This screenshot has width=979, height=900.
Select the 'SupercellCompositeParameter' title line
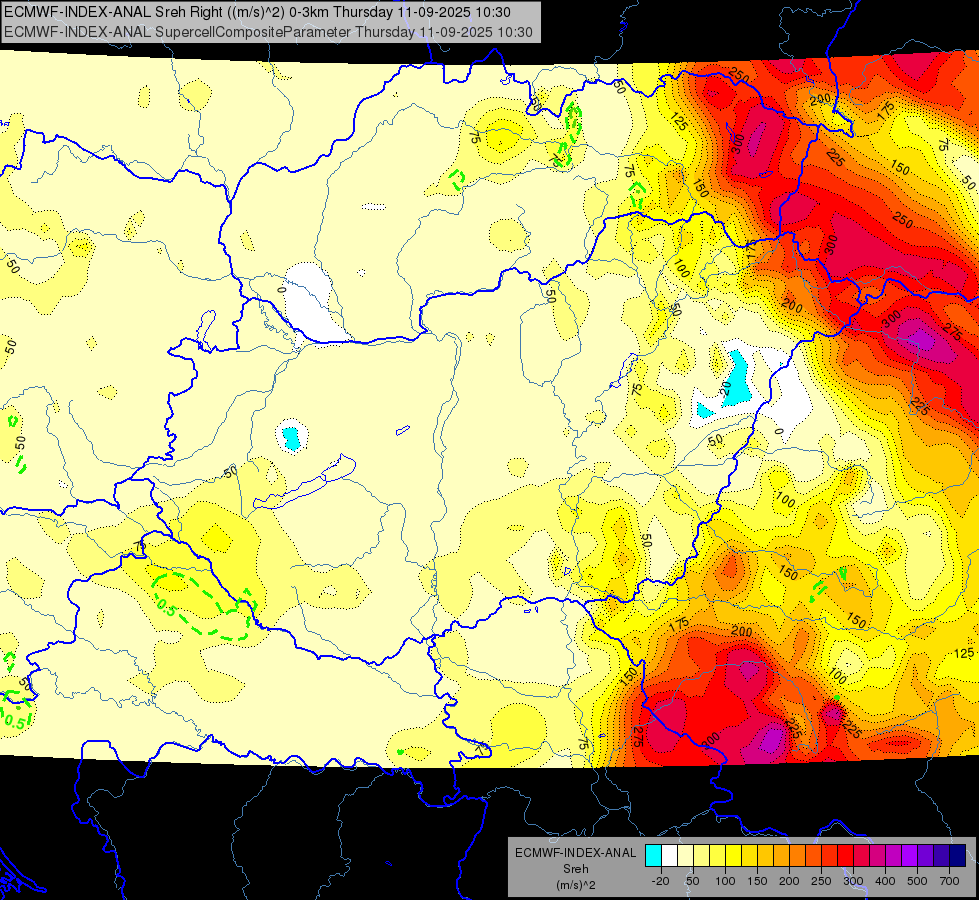pos(268,32)
